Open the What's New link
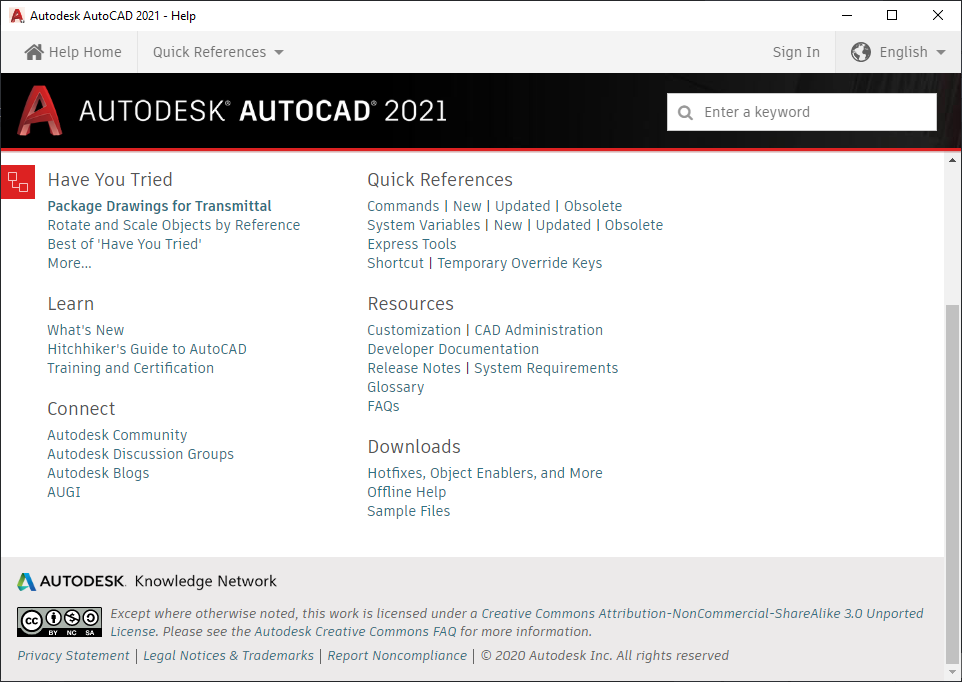This screenshot has width=962, height=682. [x=86, y=330]
